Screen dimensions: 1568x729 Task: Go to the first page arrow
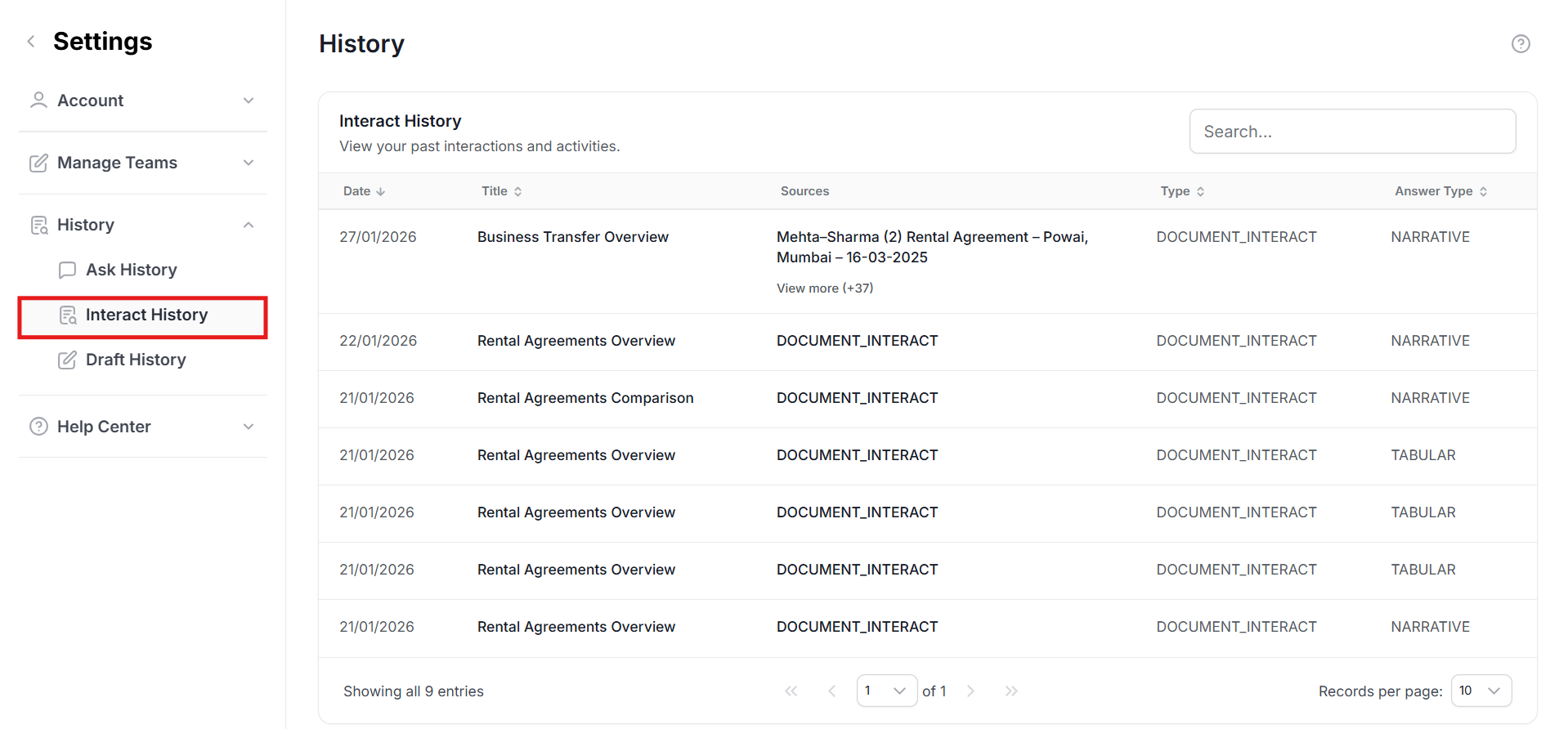click(x=791, y=691)
